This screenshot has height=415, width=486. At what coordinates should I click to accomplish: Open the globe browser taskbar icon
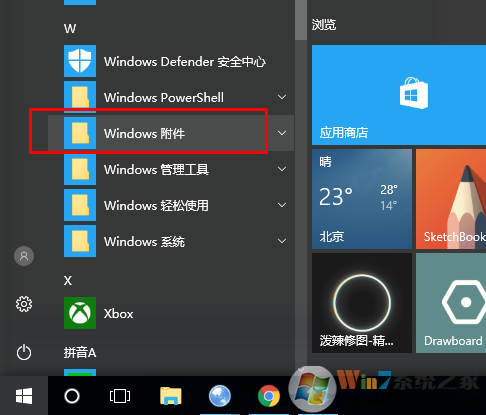[x=220, y=396]
